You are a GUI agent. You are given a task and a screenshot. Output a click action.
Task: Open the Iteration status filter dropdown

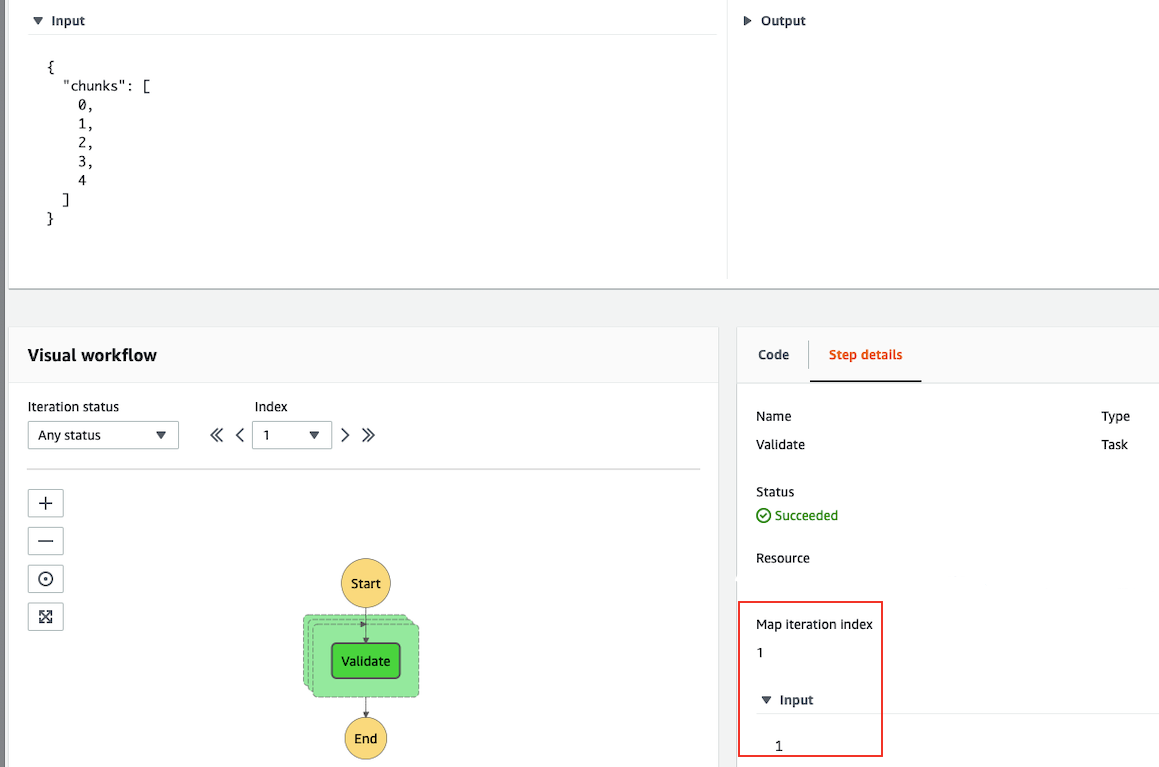(103, 435)
